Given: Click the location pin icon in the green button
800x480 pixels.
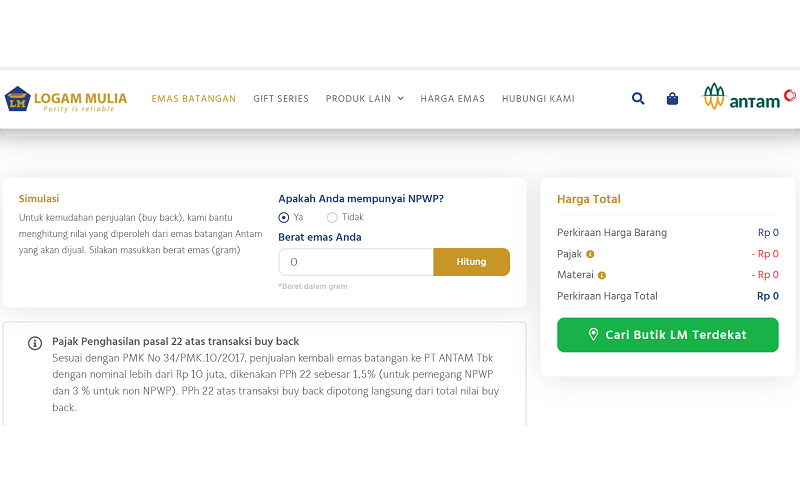Looking at the screenshot, I should tap(593, 335).
